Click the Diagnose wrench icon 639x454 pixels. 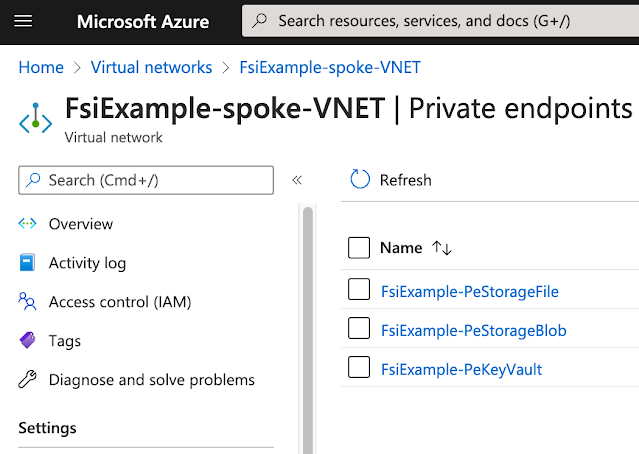pyautogui.click(x=28, y=380)
